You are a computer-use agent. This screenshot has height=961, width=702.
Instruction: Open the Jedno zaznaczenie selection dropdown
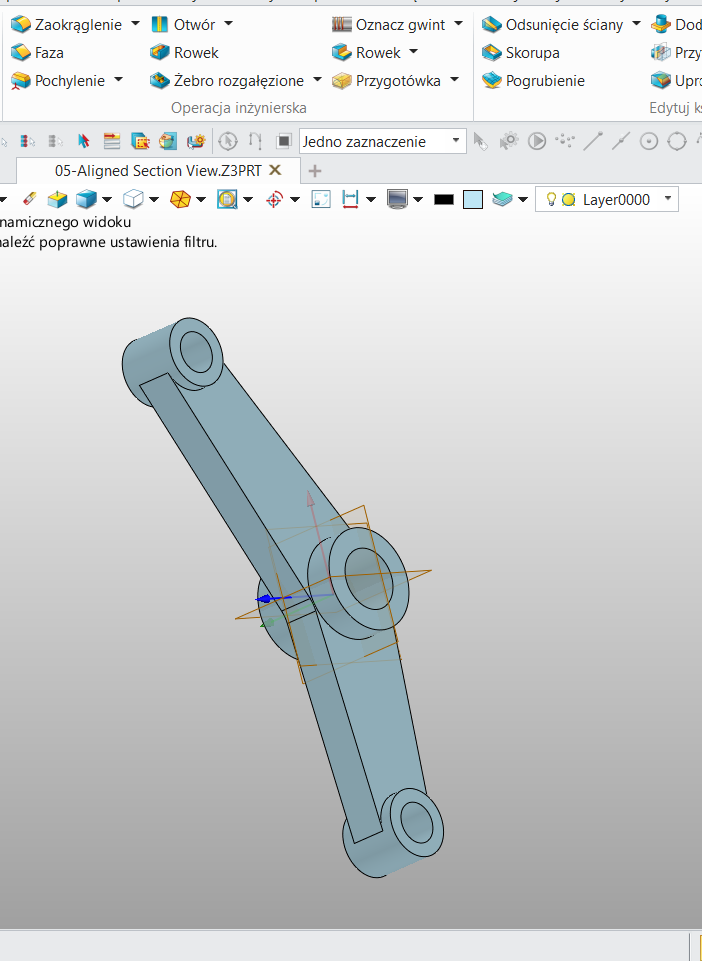[x=382, y=141]
